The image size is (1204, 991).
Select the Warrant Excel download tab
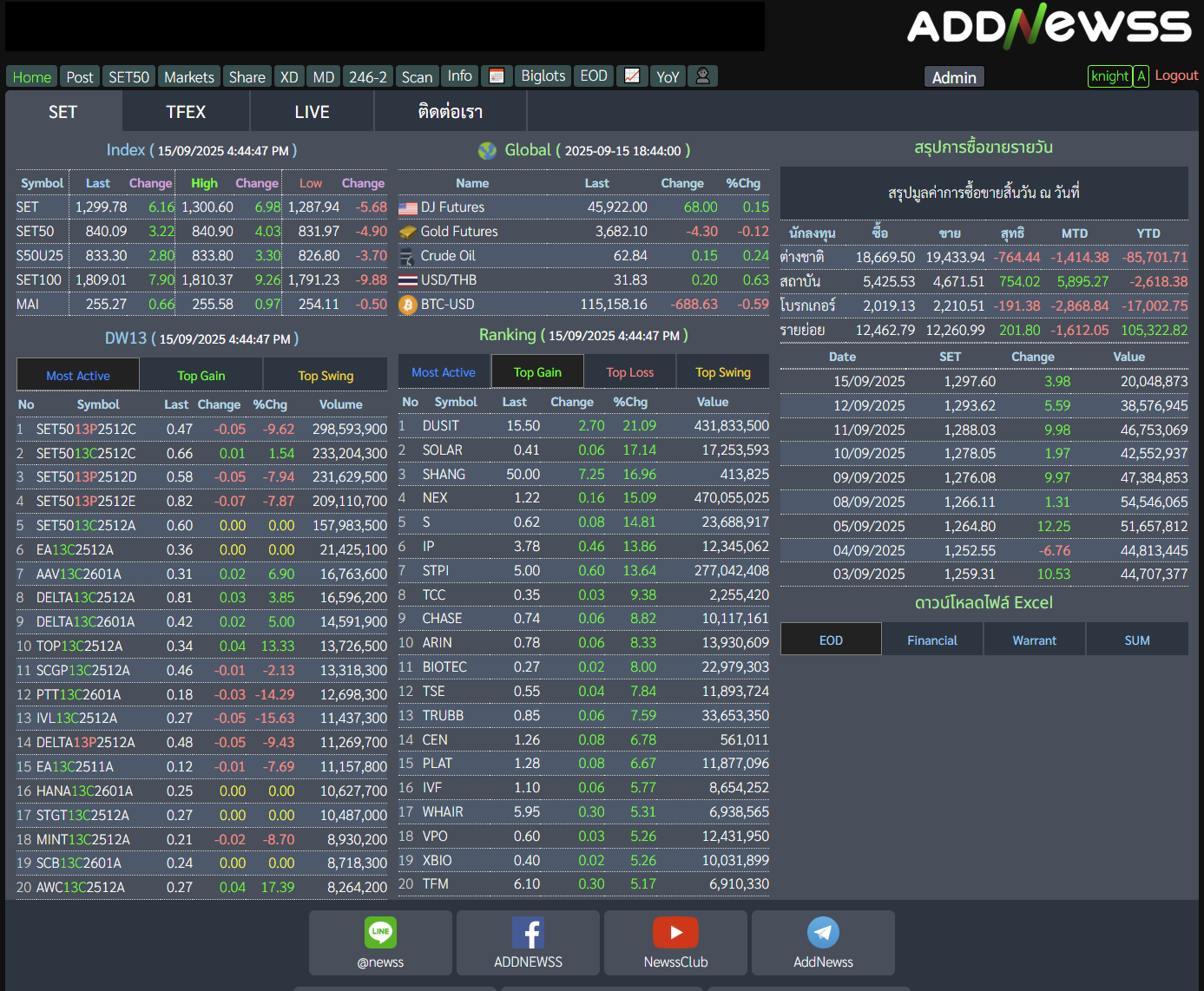tap(1035, 640)
